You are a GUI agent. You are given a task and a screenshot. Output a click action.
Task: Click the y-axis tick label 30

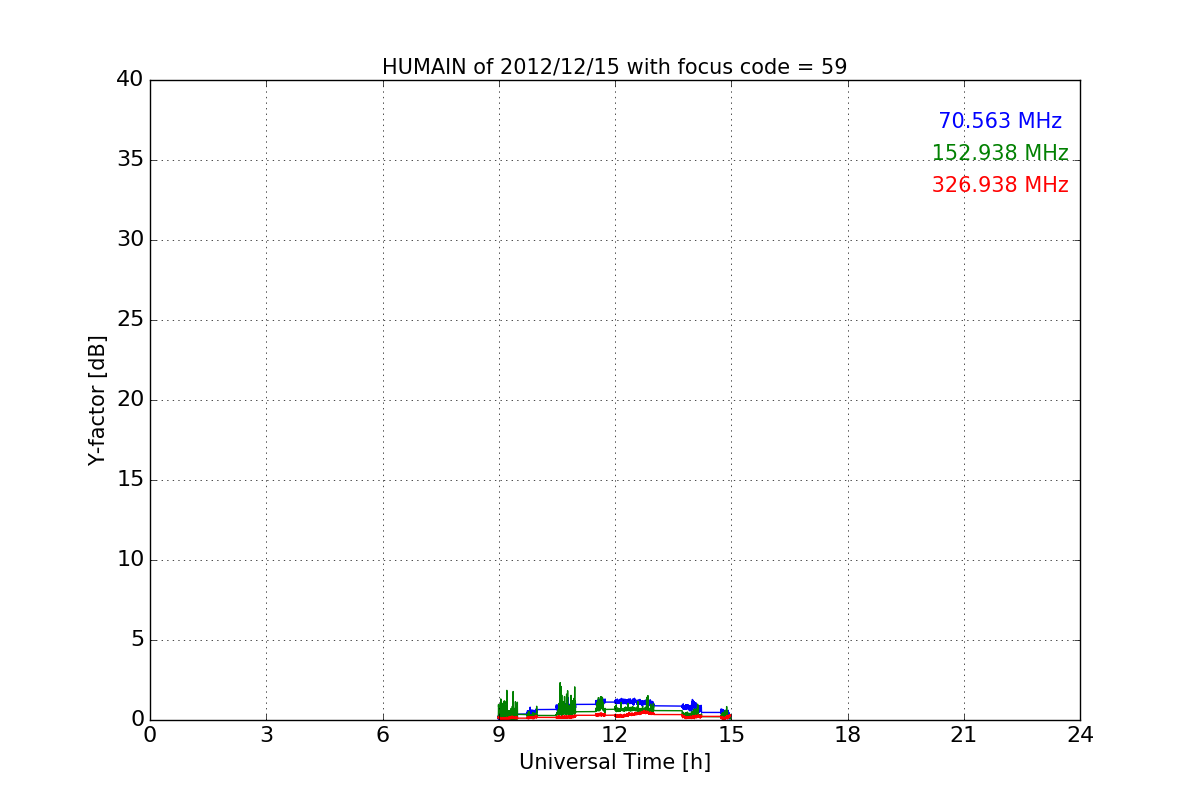[x=130, y=240]
